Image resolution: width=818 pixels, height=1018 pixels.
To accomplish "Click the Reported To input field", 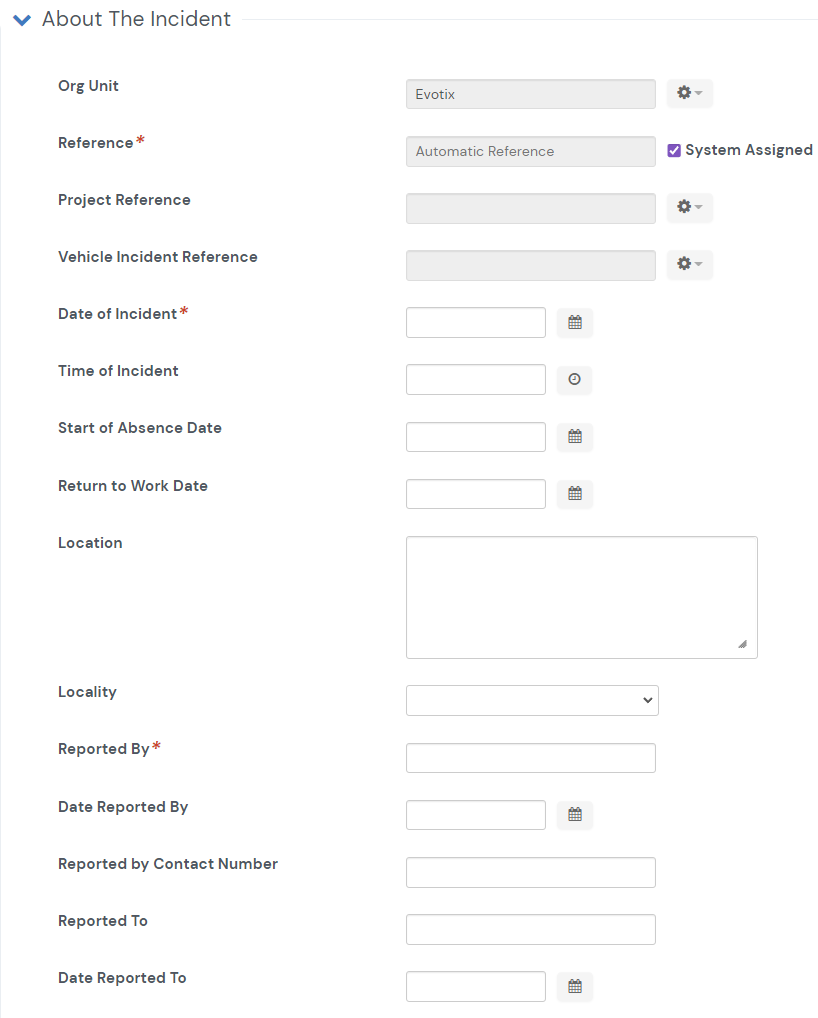I will click(531, 930).
